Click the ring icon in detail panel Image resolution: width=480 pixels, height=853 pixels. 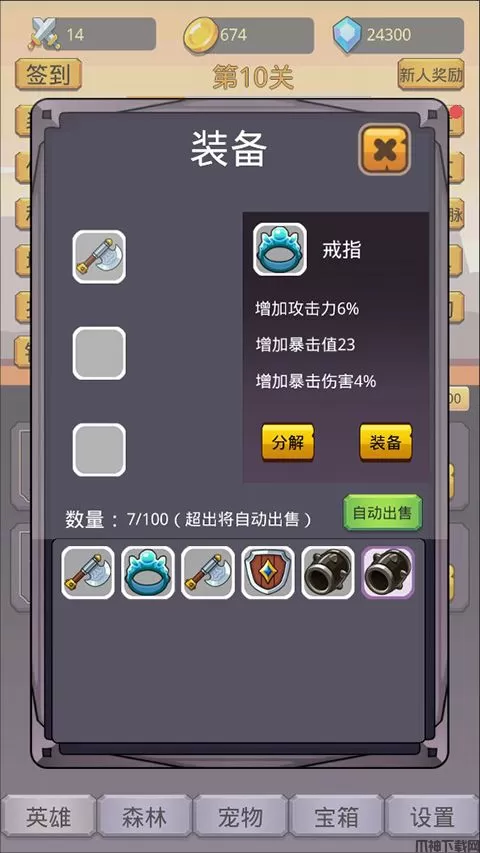pyautogui.click(x=280, y=249)
